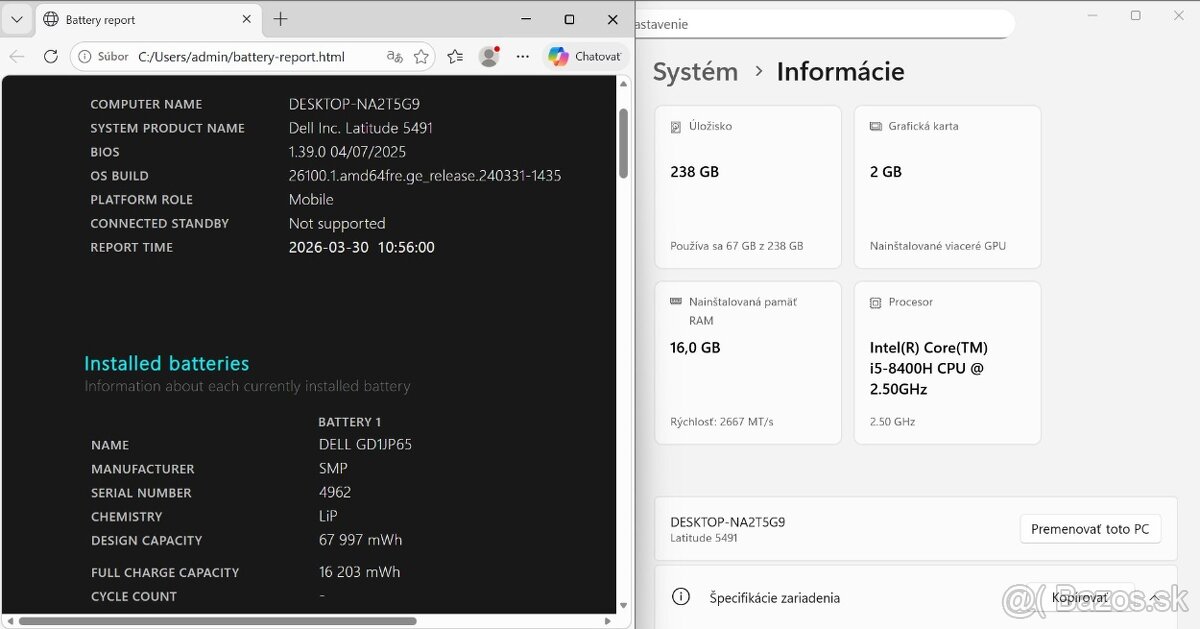This screenshot has height=629, width=1200.
Task: Close the Battery report tab
Action: click(x=247, y=20)
